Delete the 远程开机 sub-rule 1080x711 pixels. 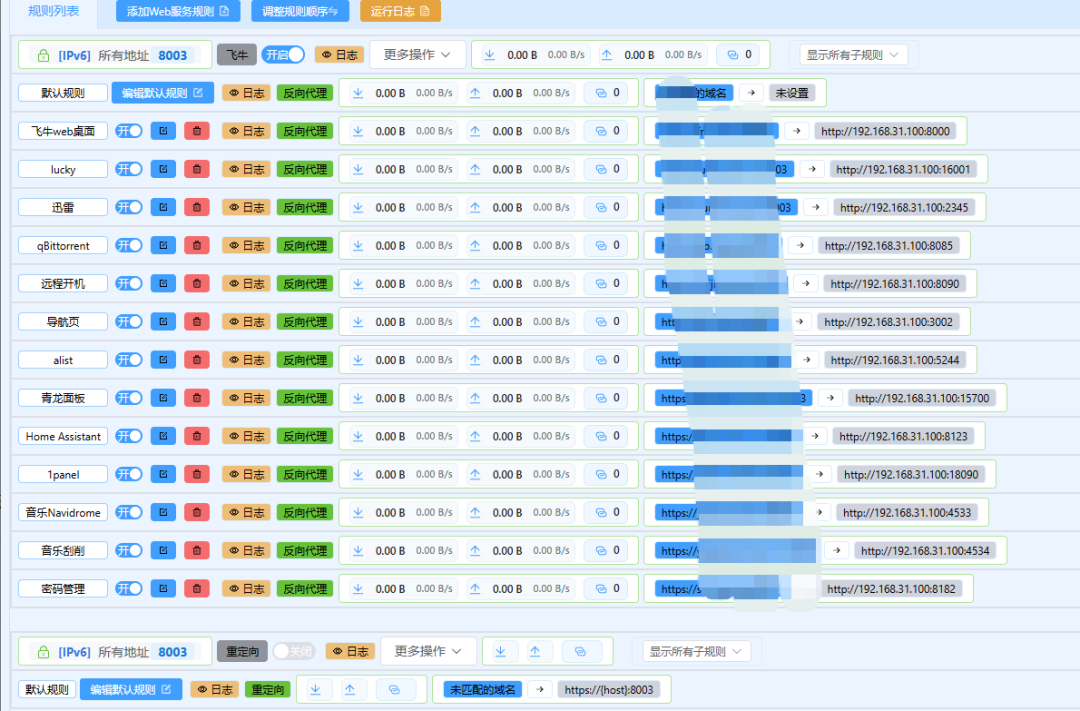(x=197, y=283)
